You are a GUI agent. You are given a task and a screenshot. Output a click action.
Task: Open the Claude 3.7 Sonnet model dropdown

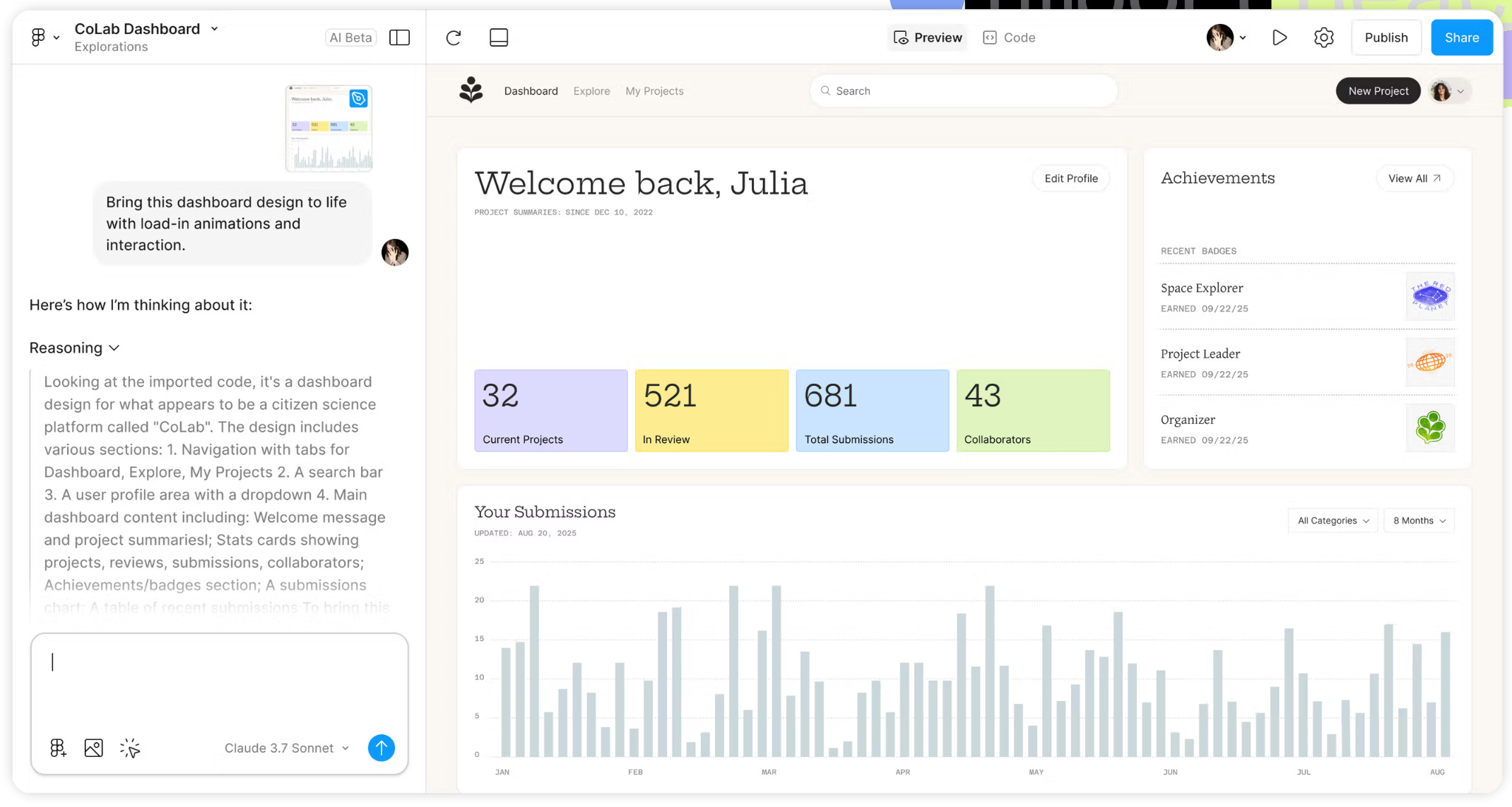tap(286, 748)
